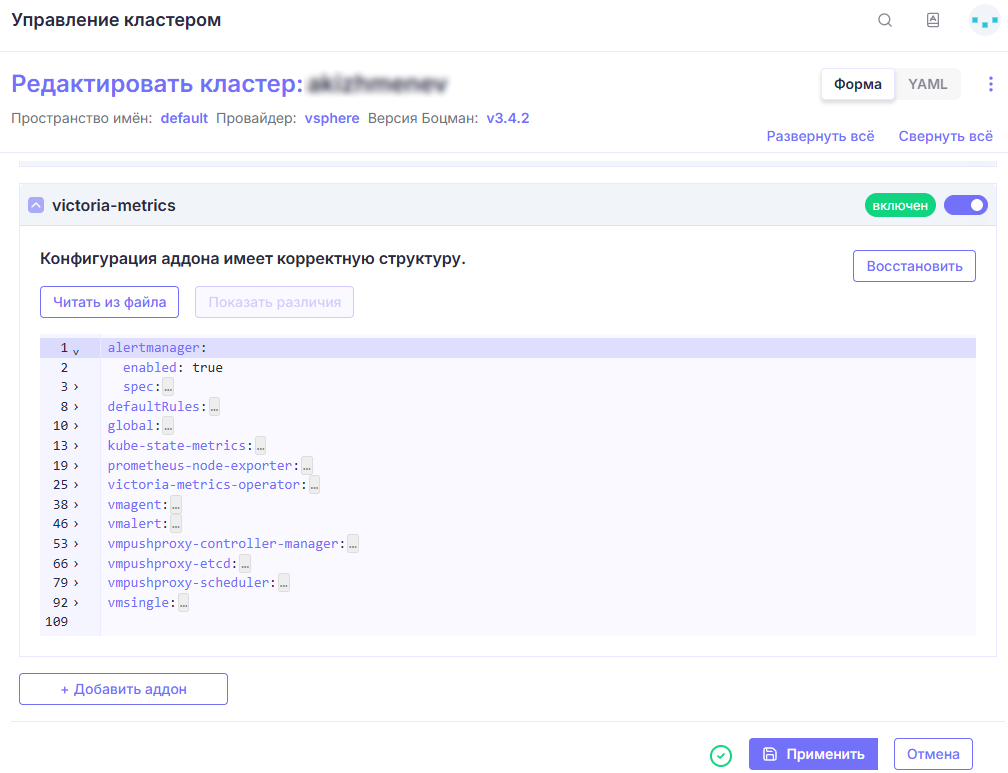Open the documentation book icon
1008x773 pixels.
933,20
